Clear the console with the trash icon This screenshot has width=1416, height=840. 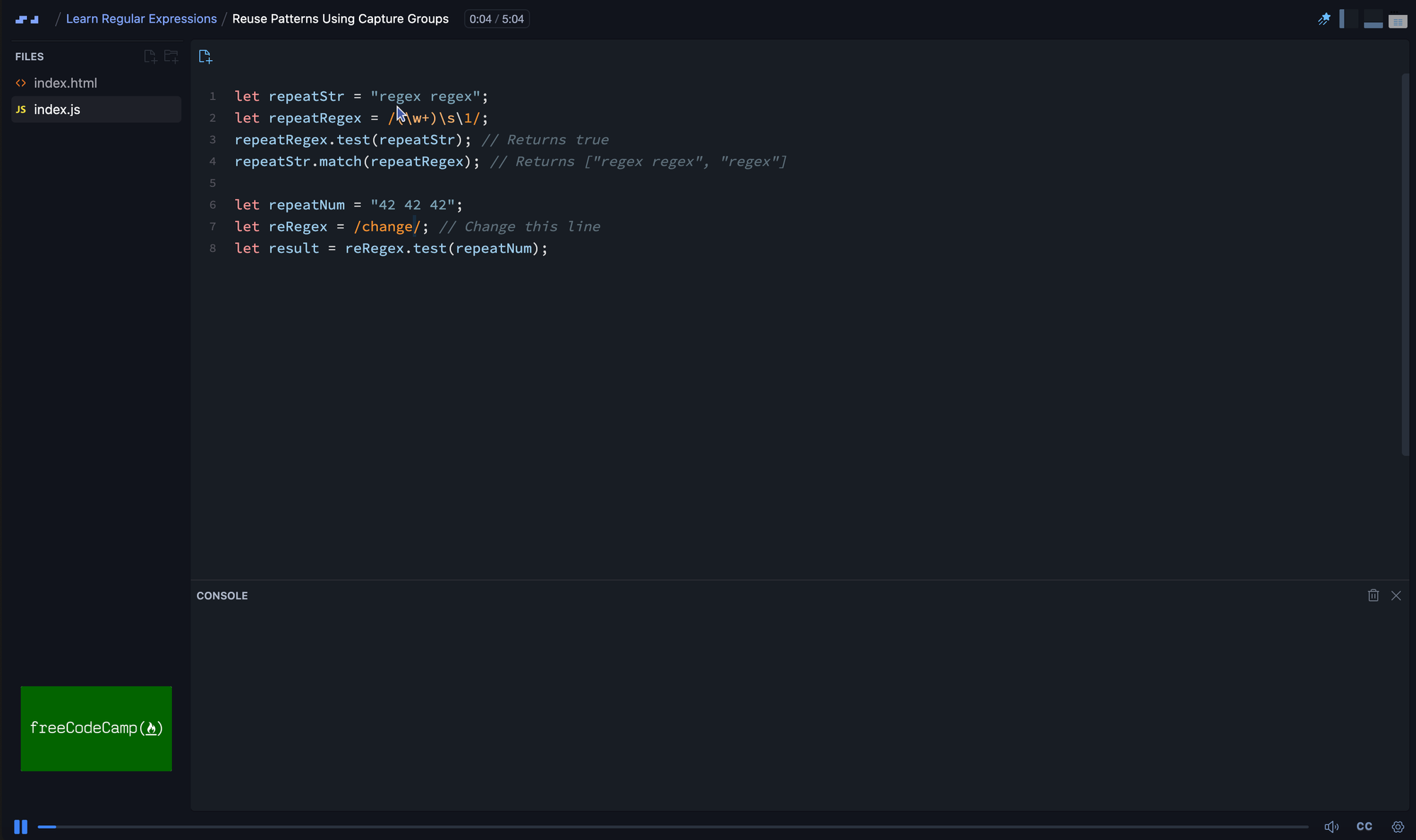pos(1374,596)
